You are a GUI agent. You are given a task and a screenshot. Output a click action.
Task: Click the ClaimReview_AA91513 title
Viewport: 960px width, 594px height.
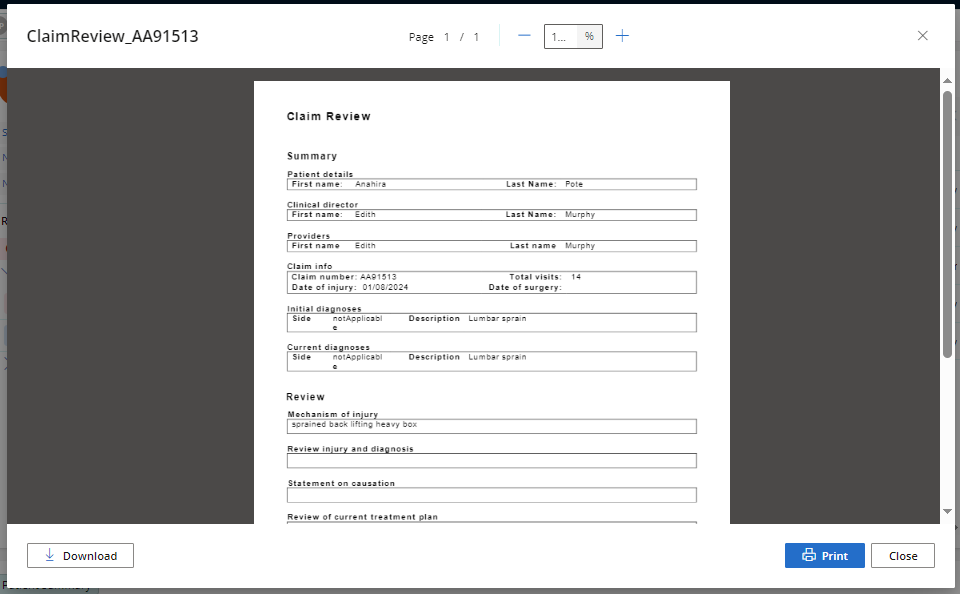pyautogui.click(x=113, y=36)
